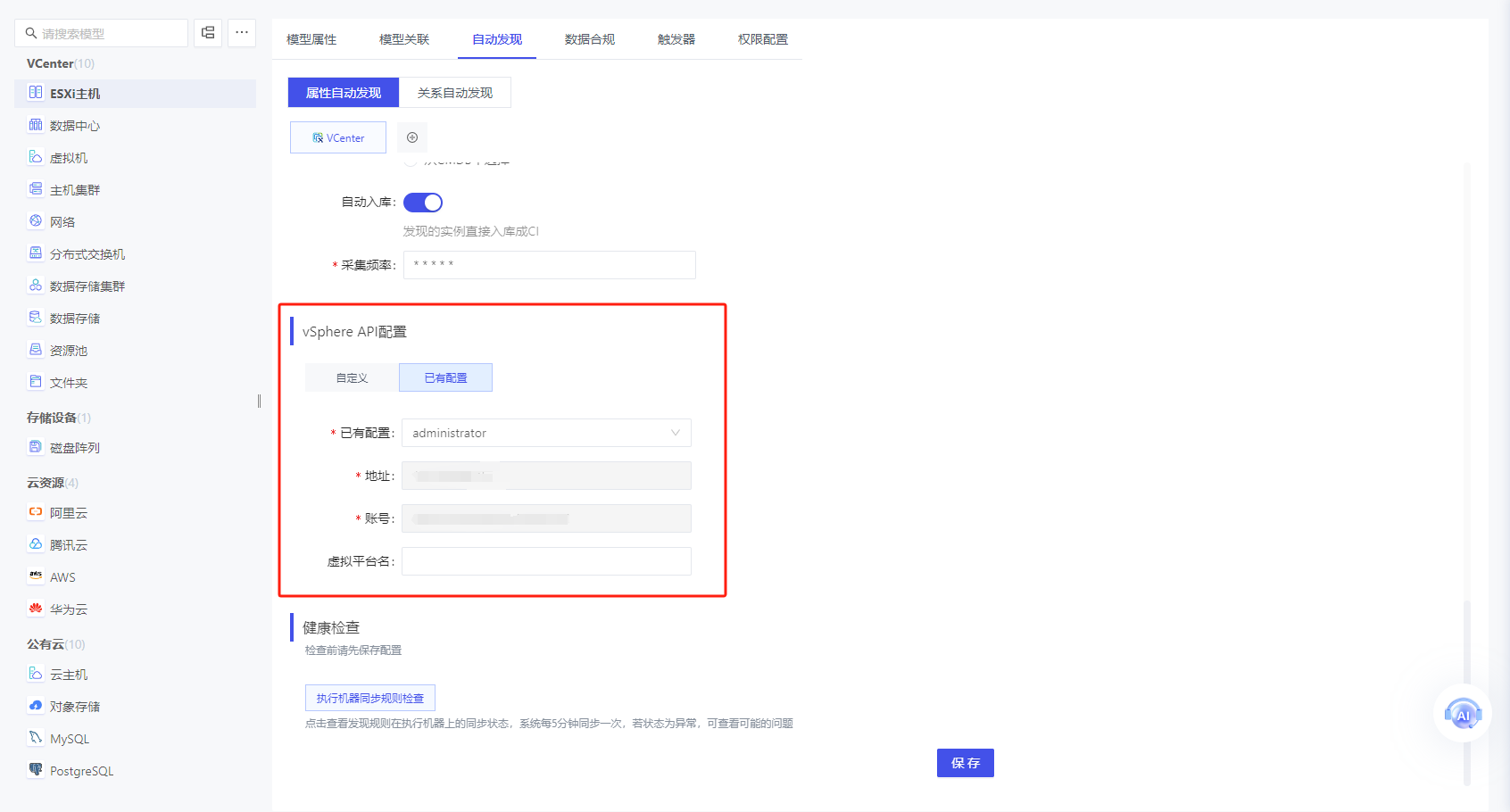Viewport: 1510px width, 812px height.
Task: Click 执行机器同步规则检查 button
Action: pyautogui.click(x=370, y=698)
